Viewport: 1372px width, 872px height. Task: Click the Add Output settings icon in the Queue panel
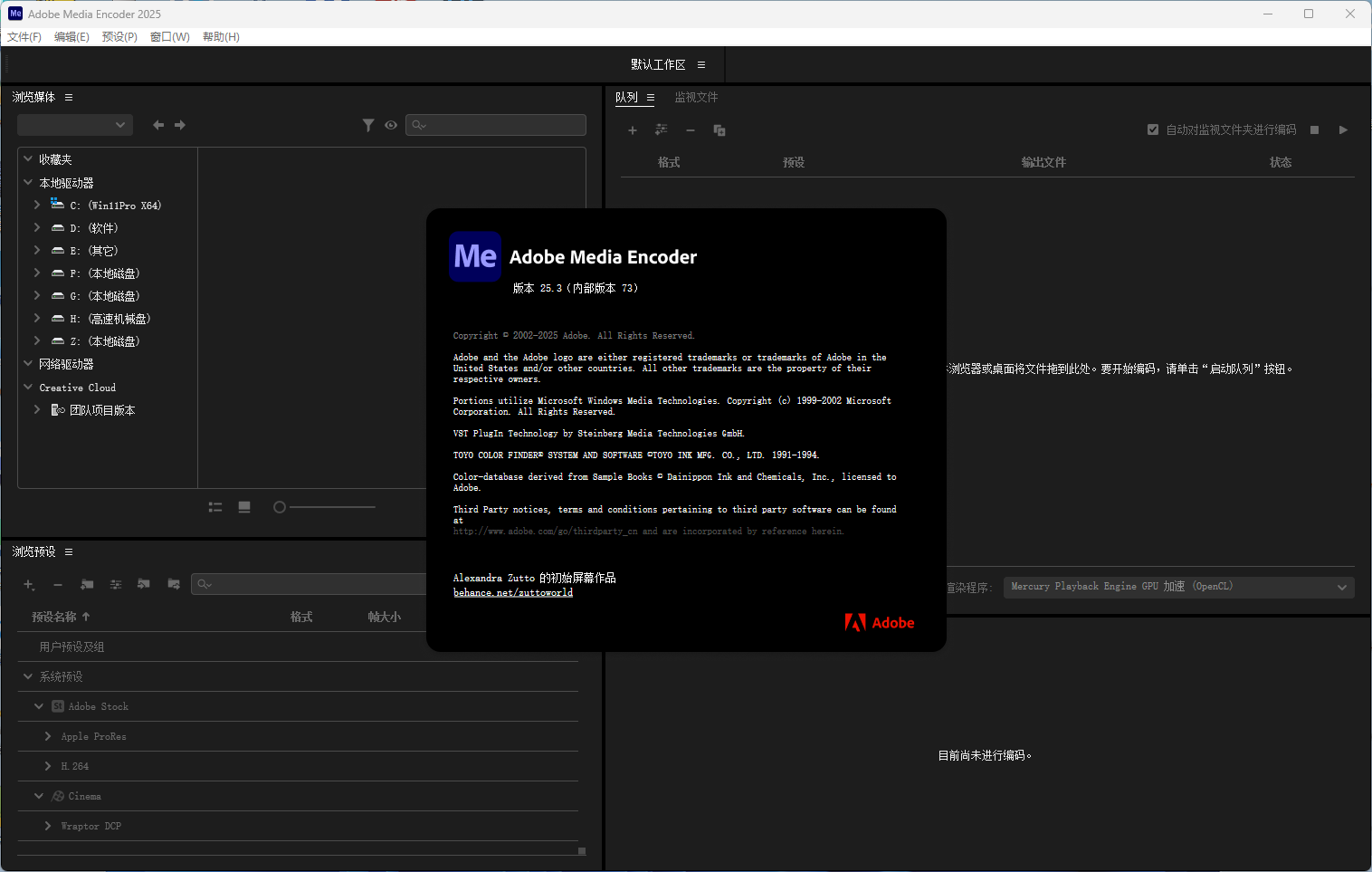(x=662, y=130)
